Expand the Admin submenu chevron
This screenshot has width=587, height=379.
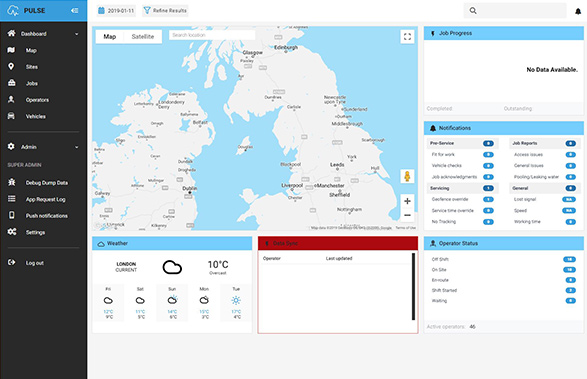pos(77,147)
